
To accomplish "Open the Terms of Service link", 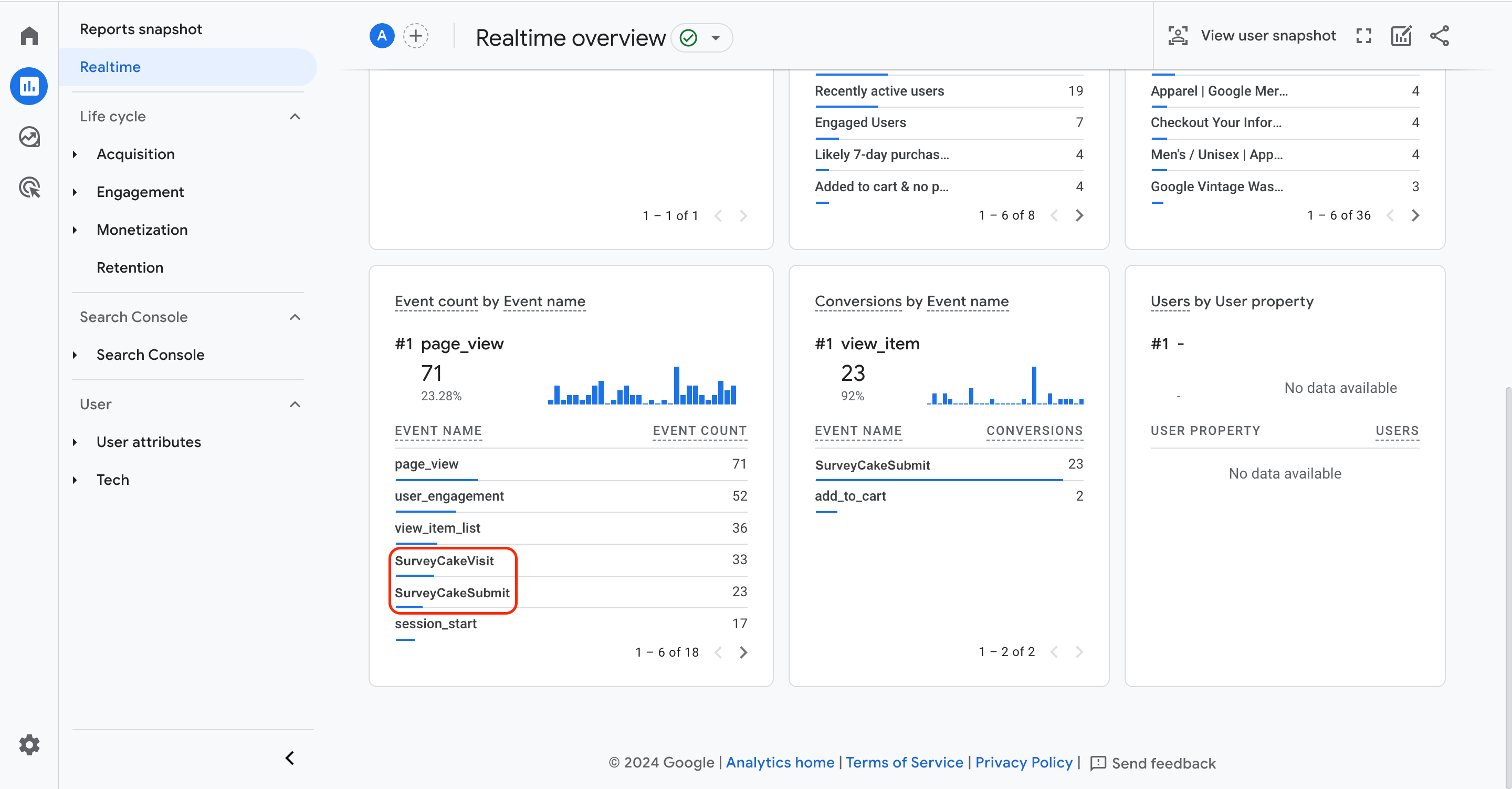I will (904, 762).
